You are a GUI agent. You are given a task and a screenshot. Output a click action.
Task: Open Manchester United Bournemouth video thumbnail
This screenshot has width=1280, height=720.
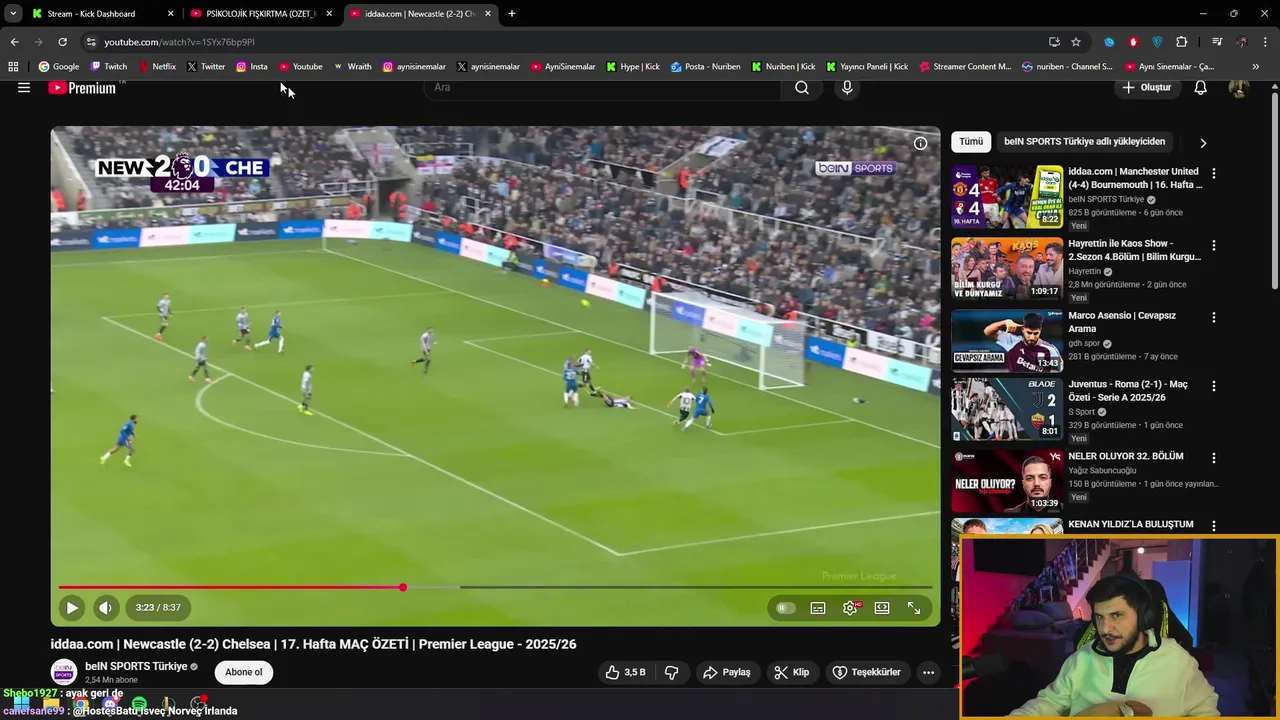[1007, 197]
